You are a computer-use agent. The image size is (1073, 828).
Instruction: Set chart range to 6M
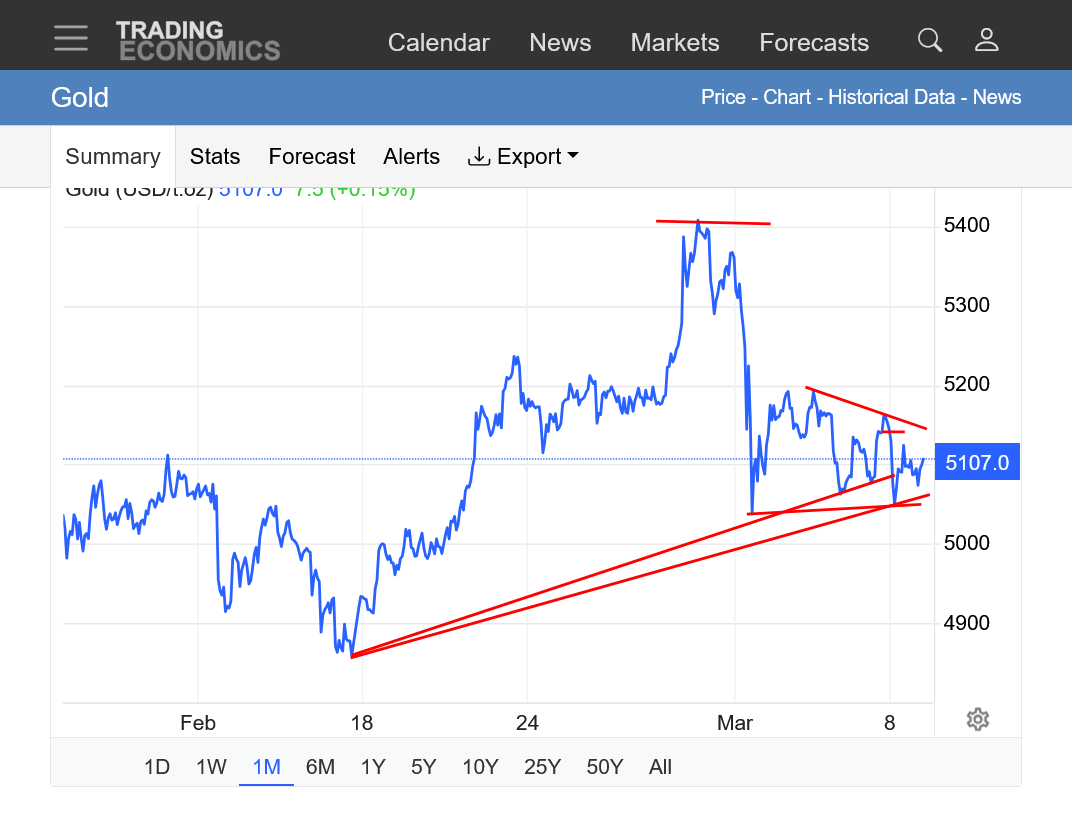pos(320,767)
